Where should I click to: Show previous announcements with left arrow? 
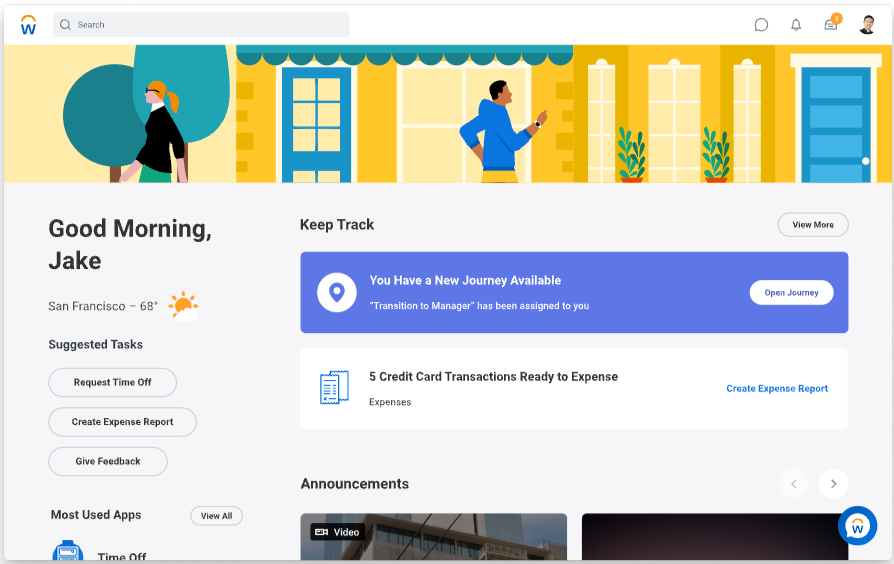pos(794,484)
